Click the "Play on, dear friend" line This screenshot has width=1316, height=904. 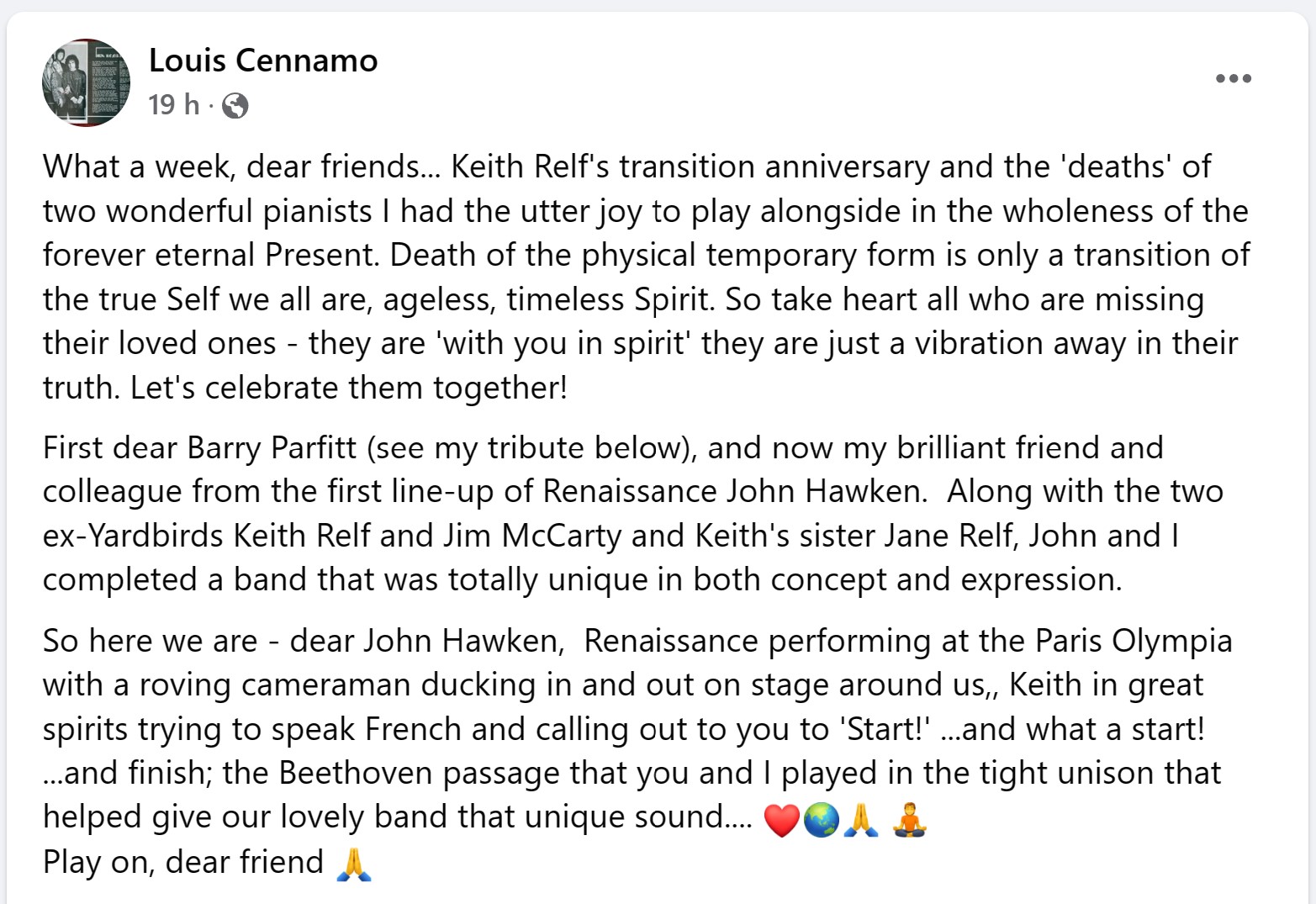pyautogui.click(x=183, y=863)
